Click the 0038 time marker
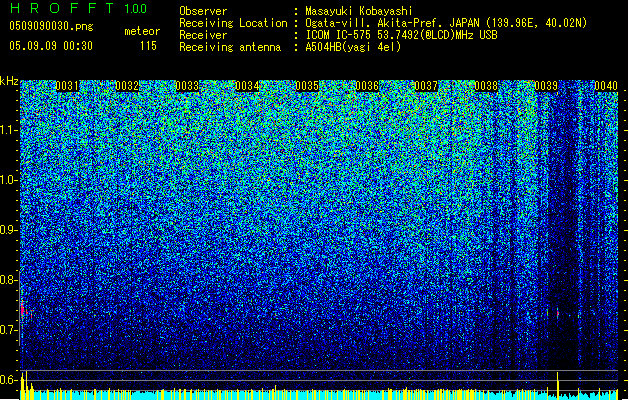 tap(486, 86)
